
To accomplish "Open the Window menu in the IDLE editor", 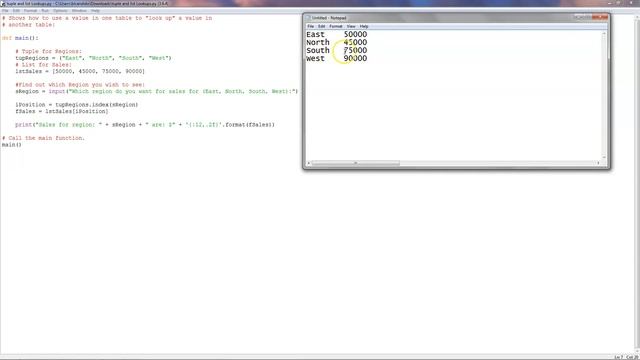I will click(79, 11).
